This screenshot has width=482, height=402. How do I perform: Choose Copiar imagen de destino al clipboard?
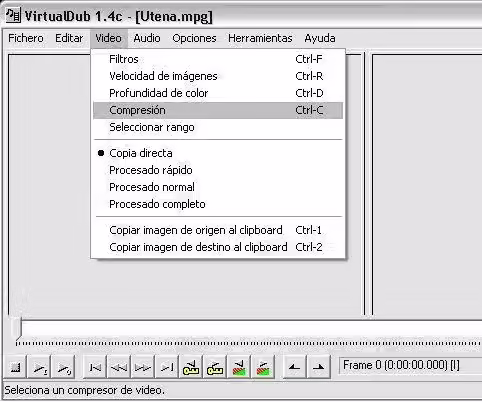point(218,247)
